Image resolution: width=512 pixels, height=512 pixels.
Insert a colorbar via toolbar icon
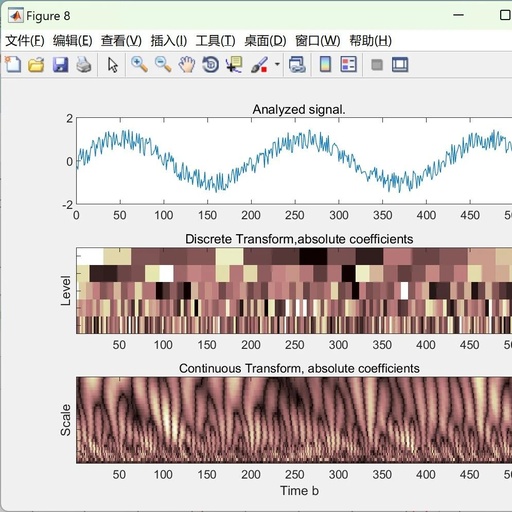point(325,64)
